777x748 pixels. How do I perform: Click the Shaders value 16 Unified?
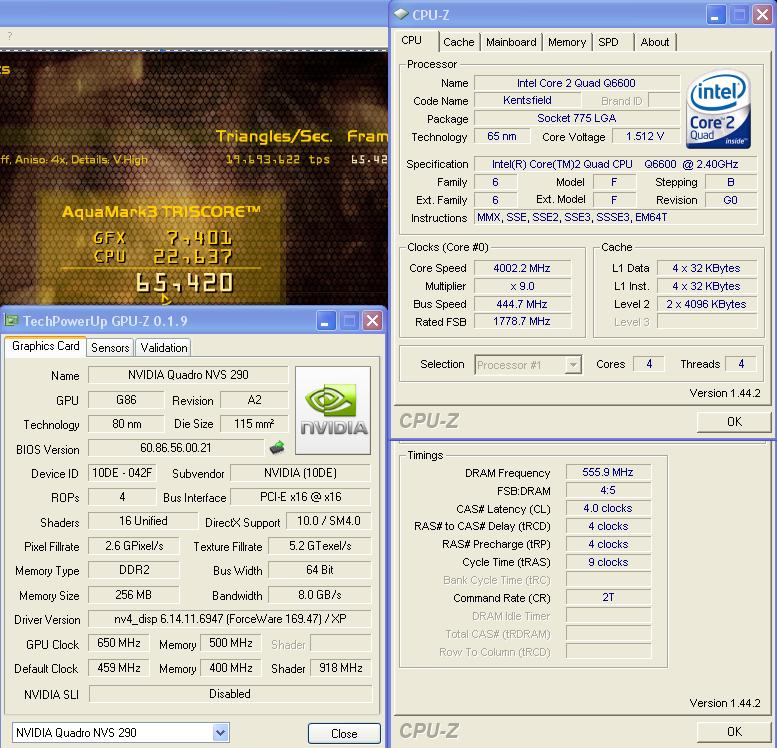point(143,521)
